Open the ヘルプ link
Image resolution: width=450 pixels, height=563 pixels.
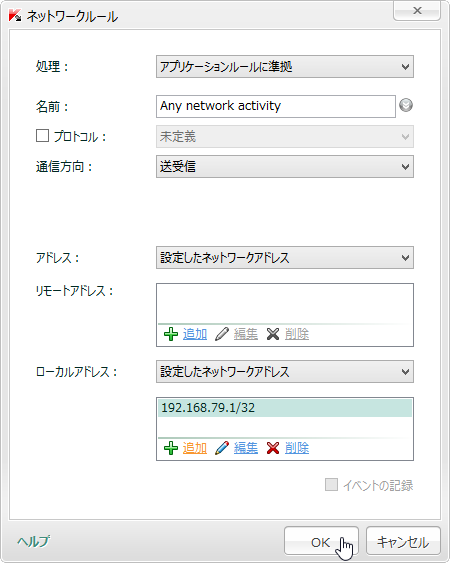point(33,541)
